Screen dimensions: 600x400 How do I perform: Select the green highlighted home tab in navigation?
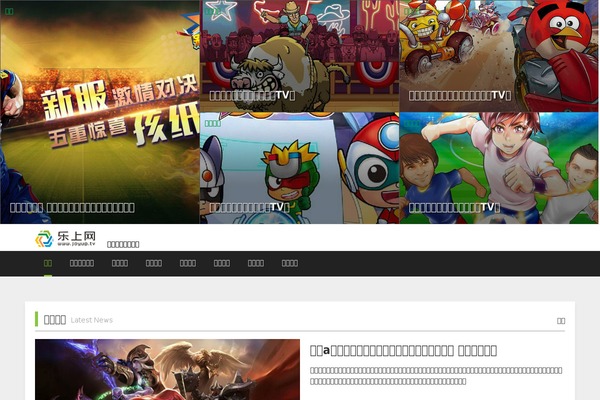pyautogui.click(x=48, y=263)
